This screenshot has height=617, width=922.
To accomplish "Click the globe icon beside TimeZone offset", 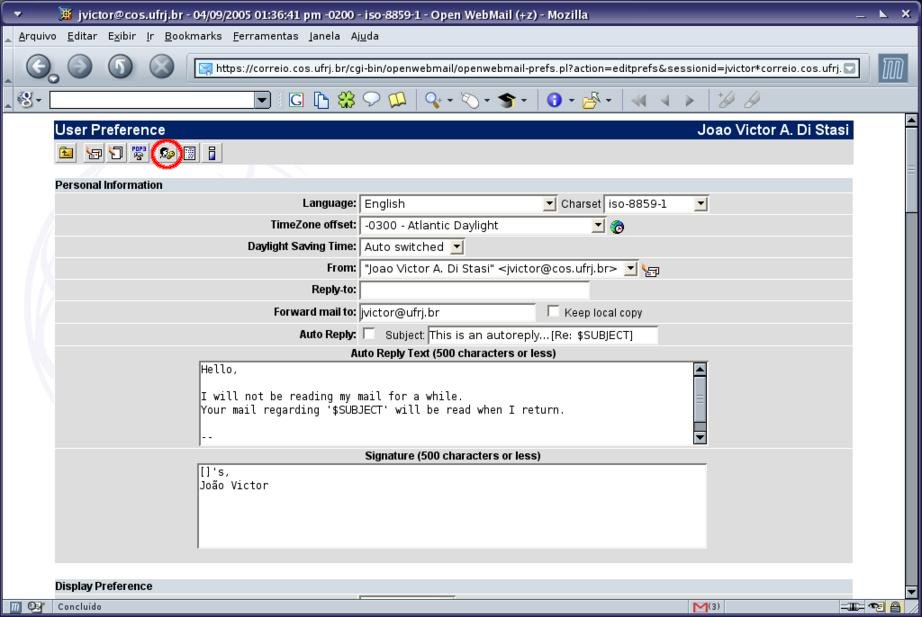I will pyautogui.click(x=617, y=227).
